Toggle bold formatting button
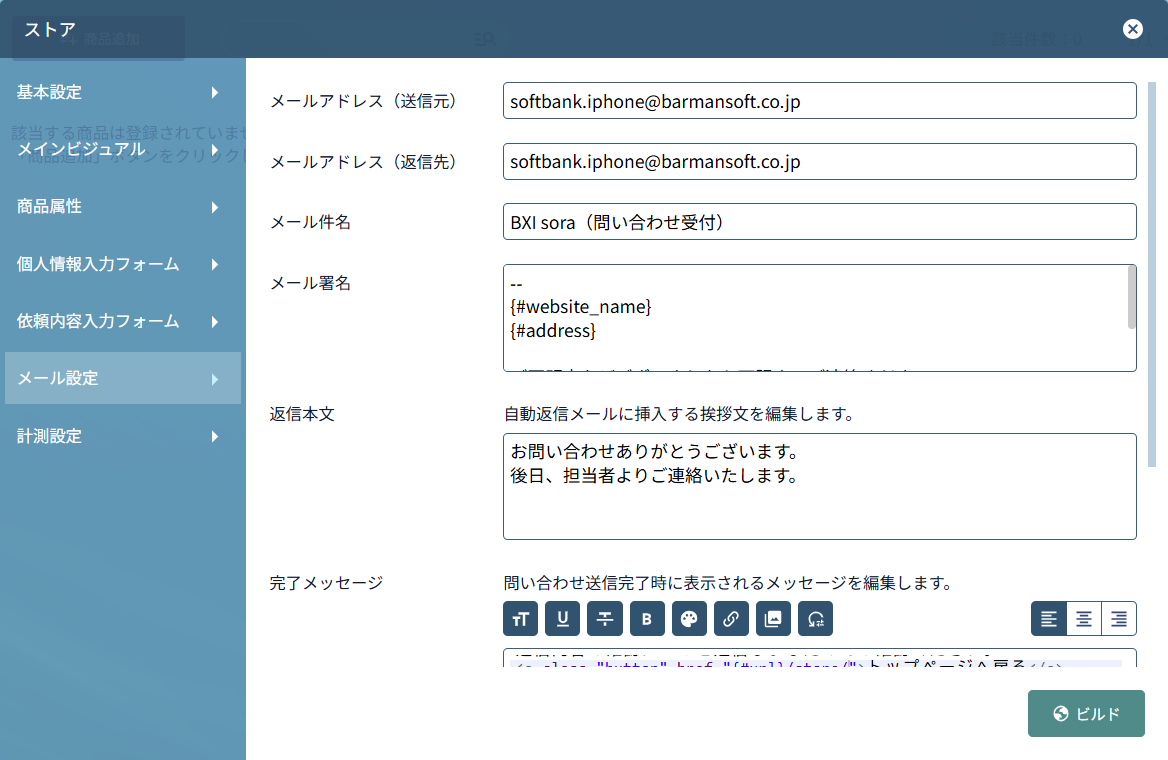1168x760 pixels. point(647,618)
